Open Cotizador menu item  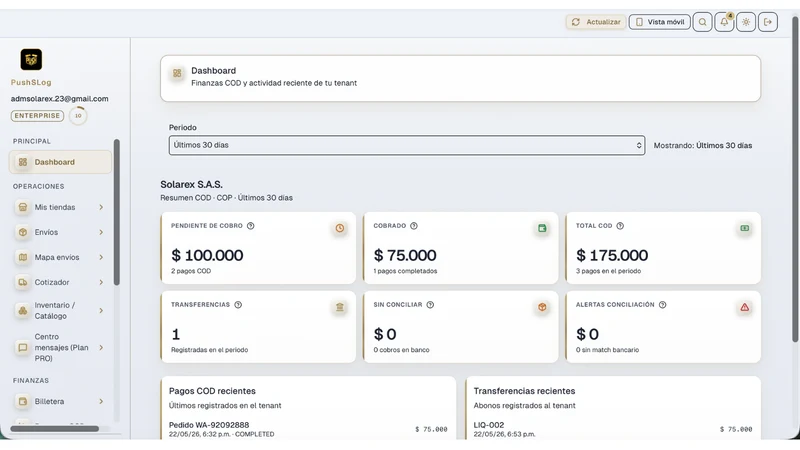click(60, 282)
